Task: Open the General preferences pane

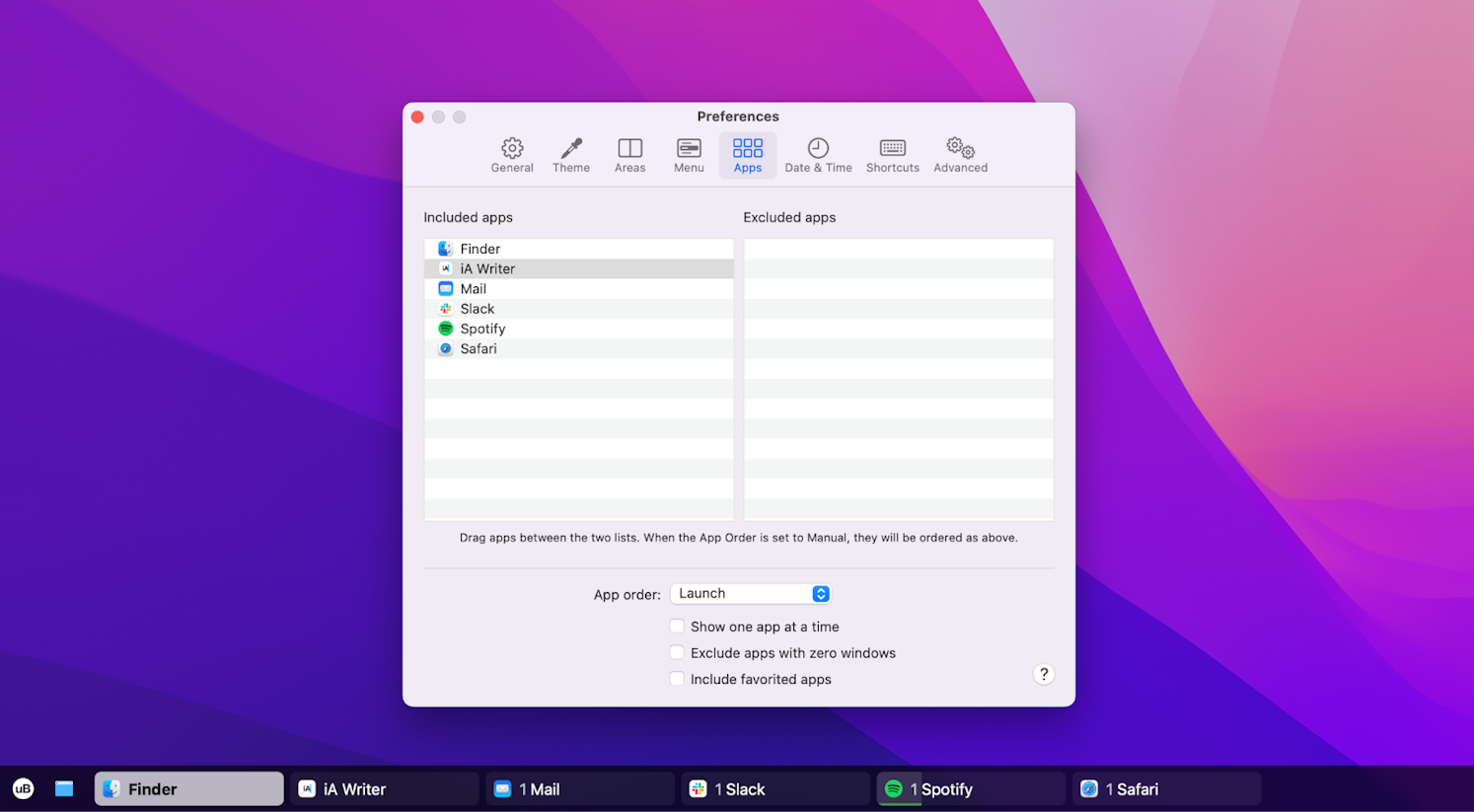Action: point(512,154)
